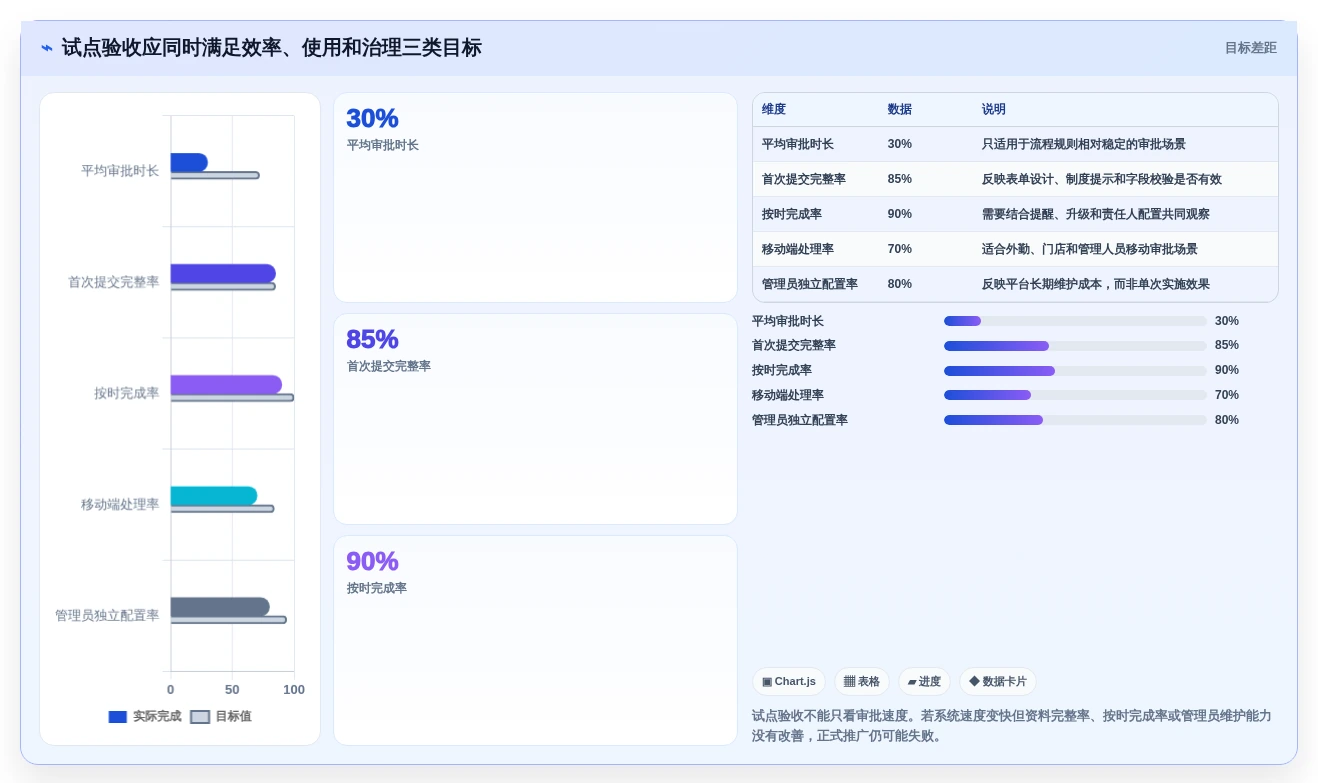
Task: Click the 90% progress row value
Action: [x=1227, y=370]
